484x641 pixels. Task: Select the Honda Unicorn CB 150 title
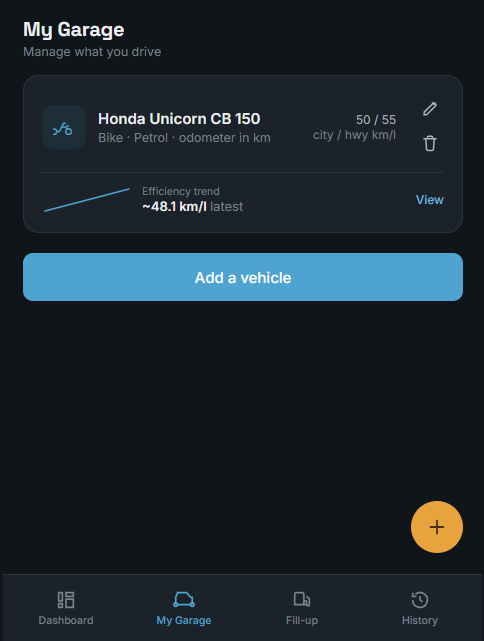[179, 119]
